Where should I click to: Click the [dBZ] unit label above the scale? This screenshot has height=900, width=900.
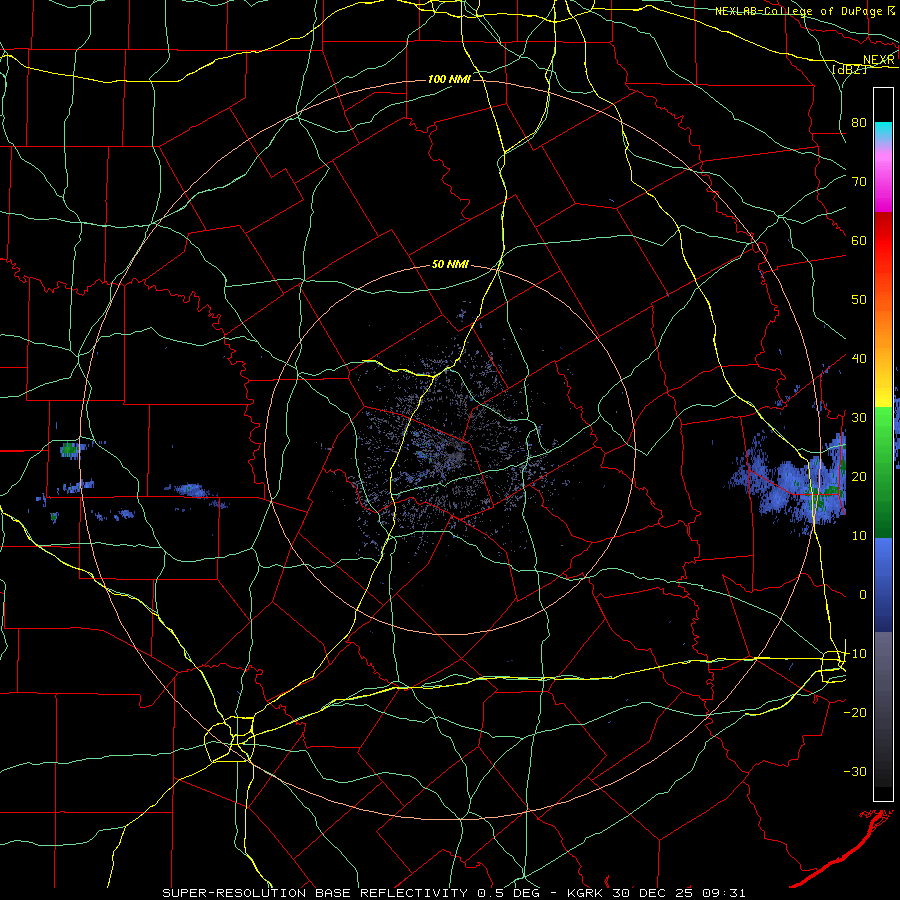pyautogui.click(x=849, y=69)
